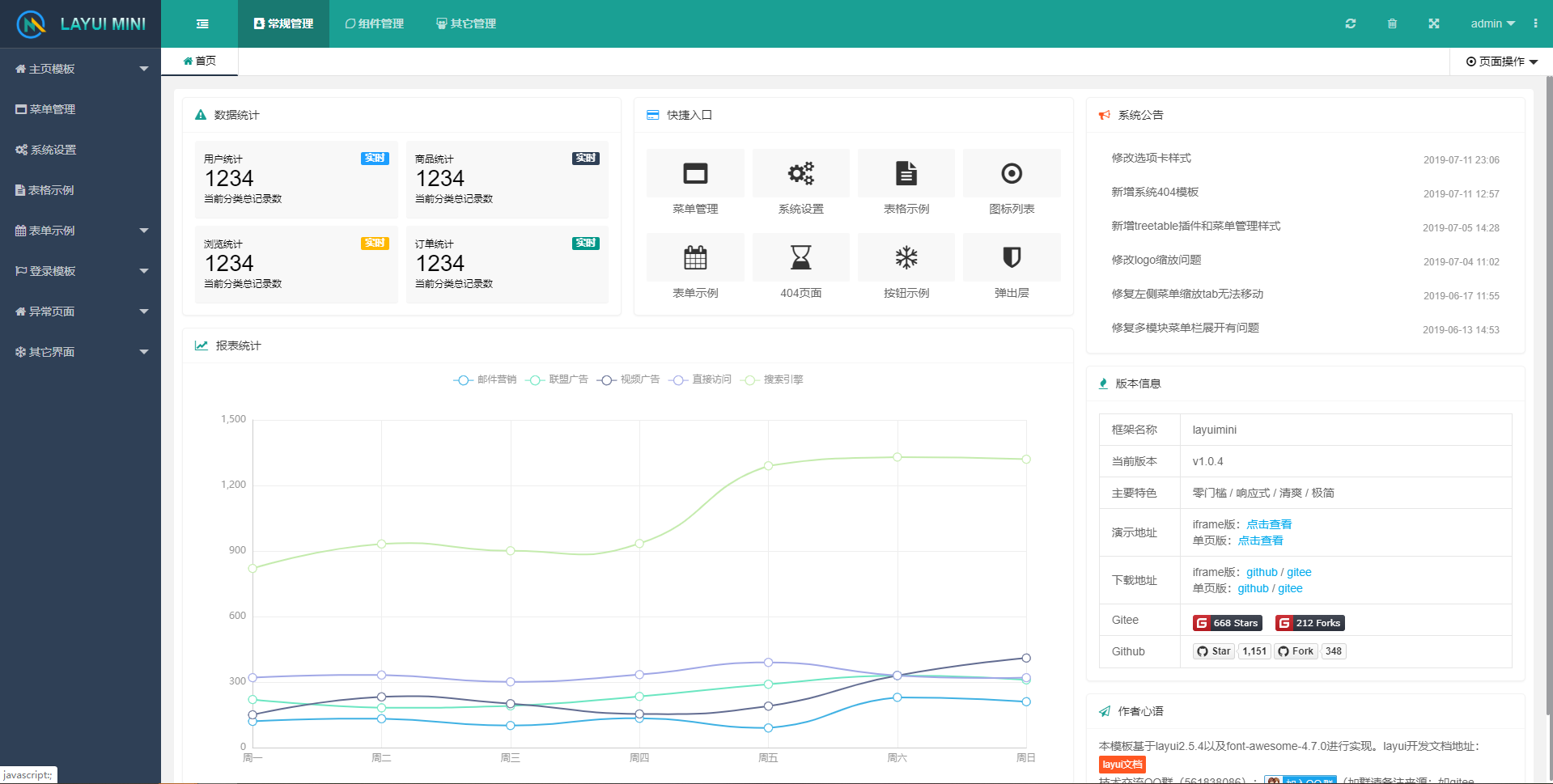Toggle the 直接访问 legend series

point(701,379)
